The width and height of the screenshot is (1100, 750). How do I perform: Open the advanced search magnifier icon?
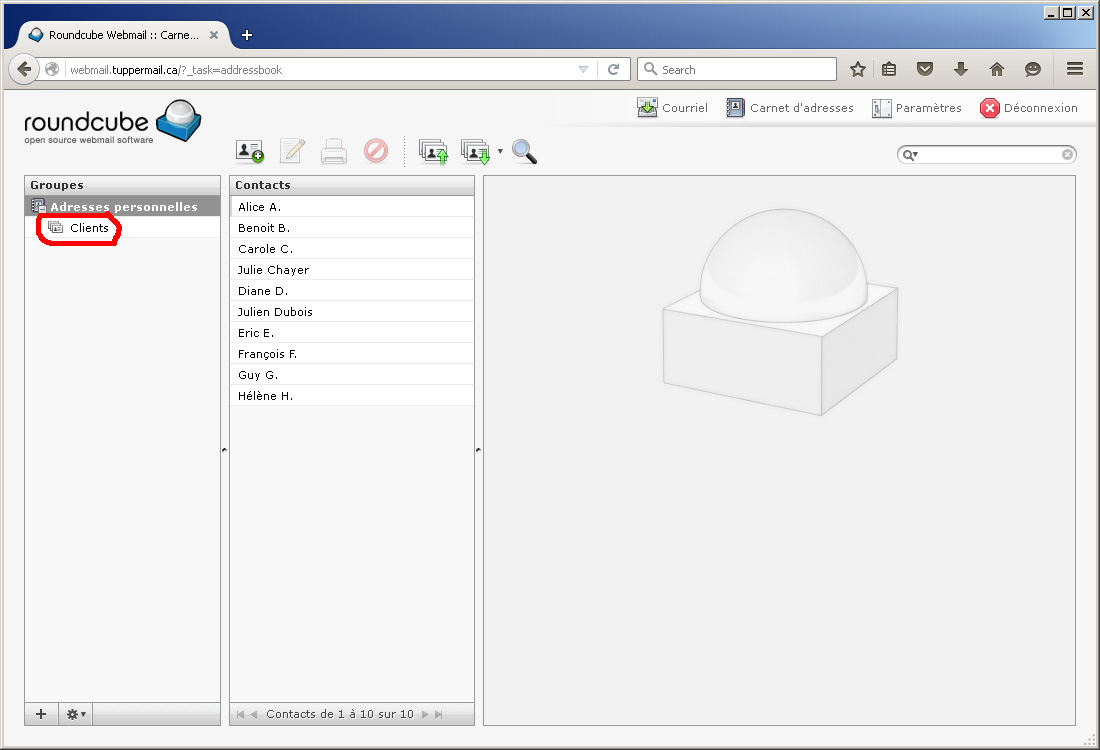point(524,151)
